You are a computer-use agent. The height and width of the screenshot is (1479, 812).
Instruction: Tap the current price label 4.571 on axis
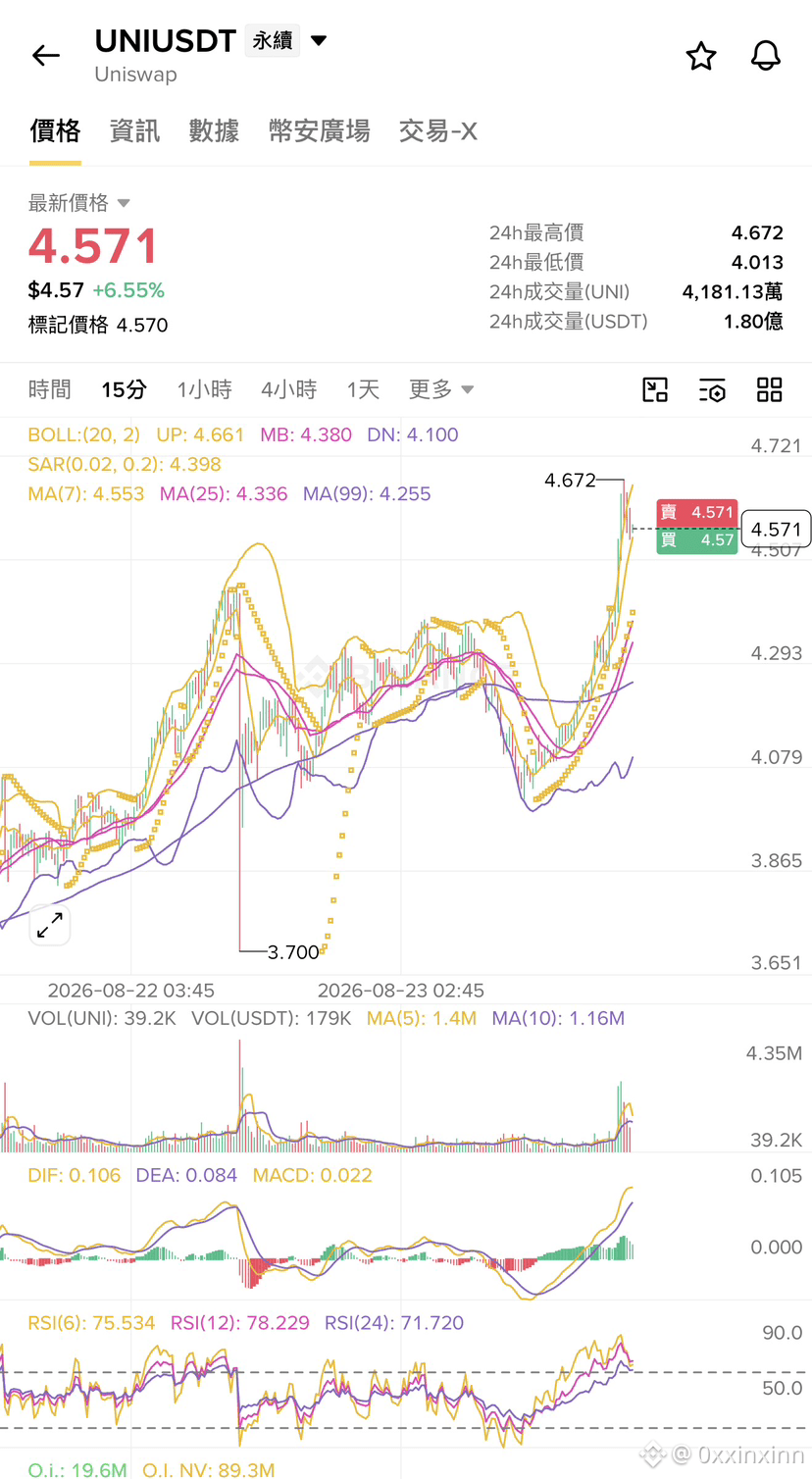777,529
